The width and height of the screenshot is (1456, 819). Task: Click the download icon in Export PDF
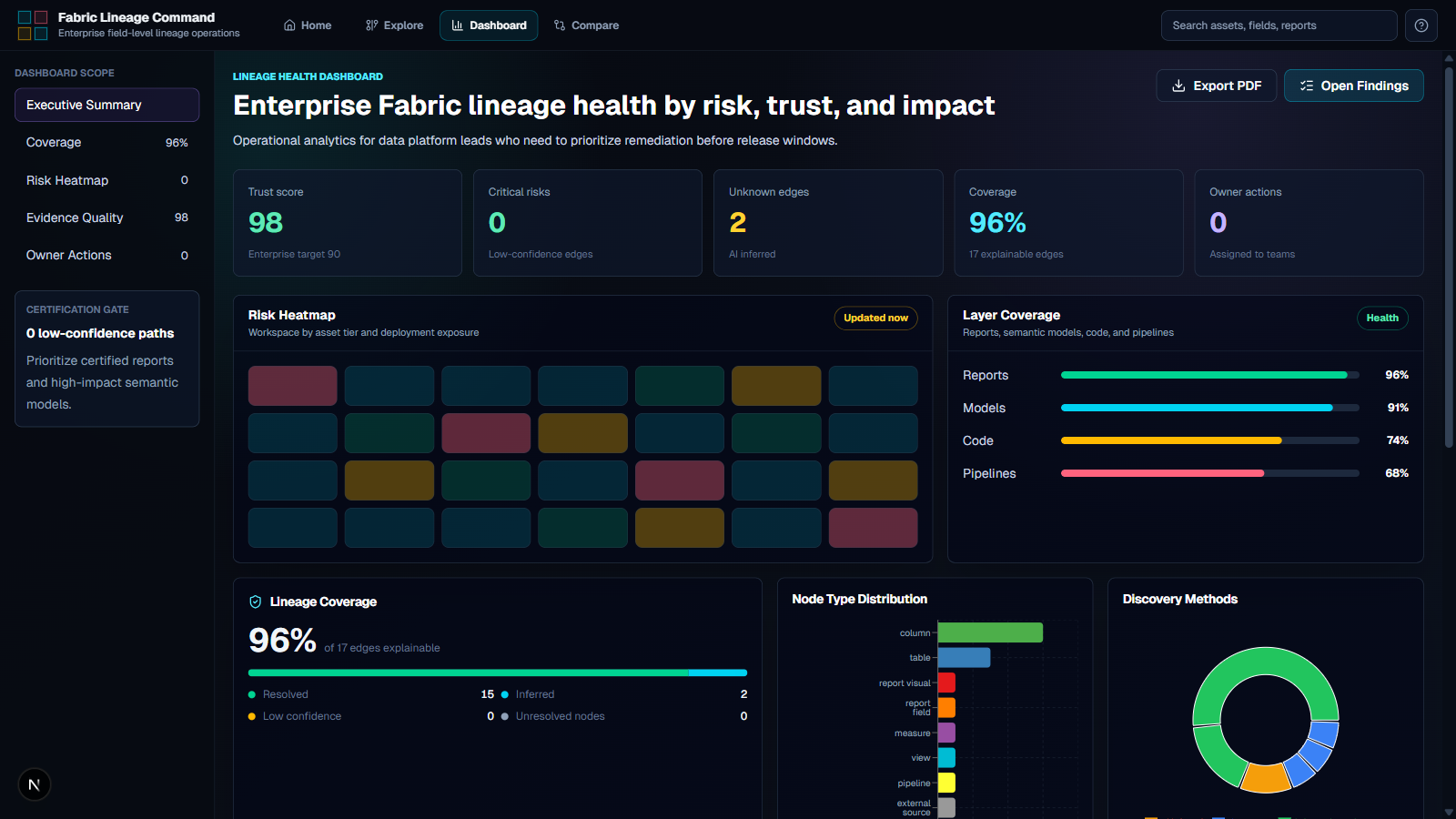point(1178,86)
